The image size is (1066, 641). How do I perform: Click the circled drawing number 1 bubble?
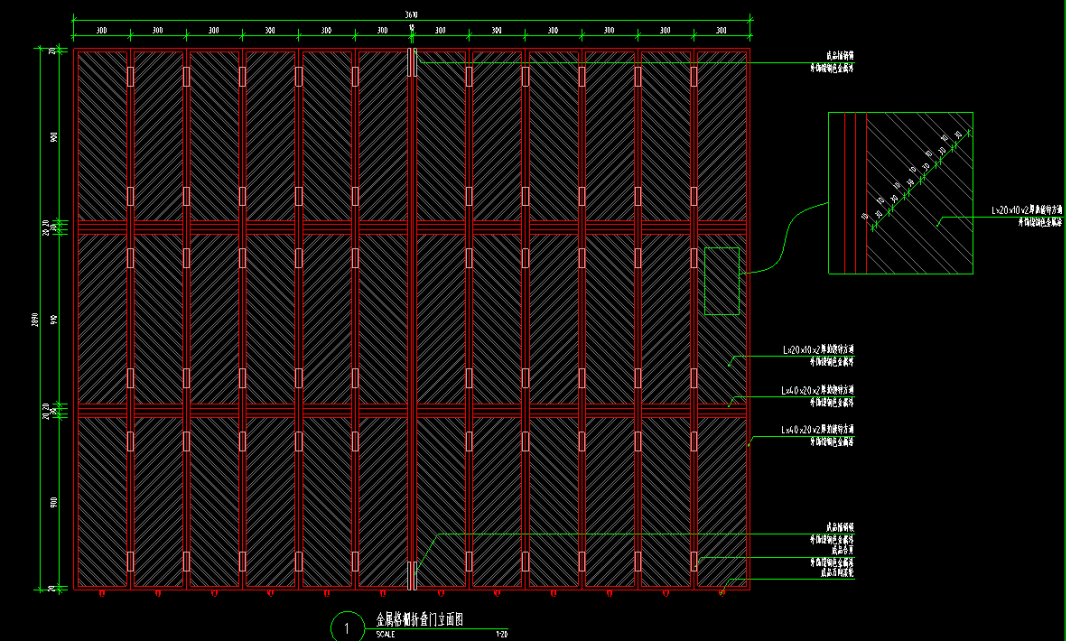[x=346, y=628]
